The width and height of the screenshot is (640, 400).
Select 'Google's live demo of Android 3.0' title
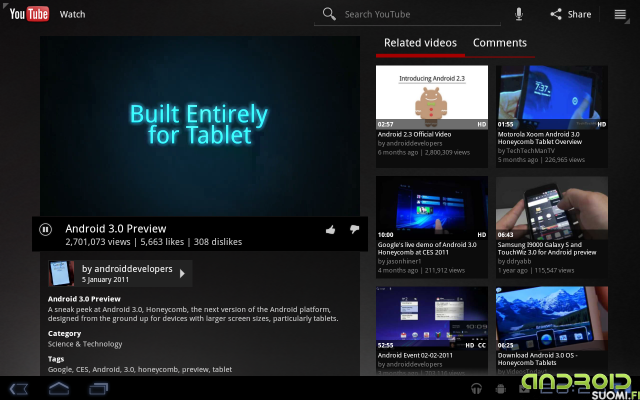point(427,249)
